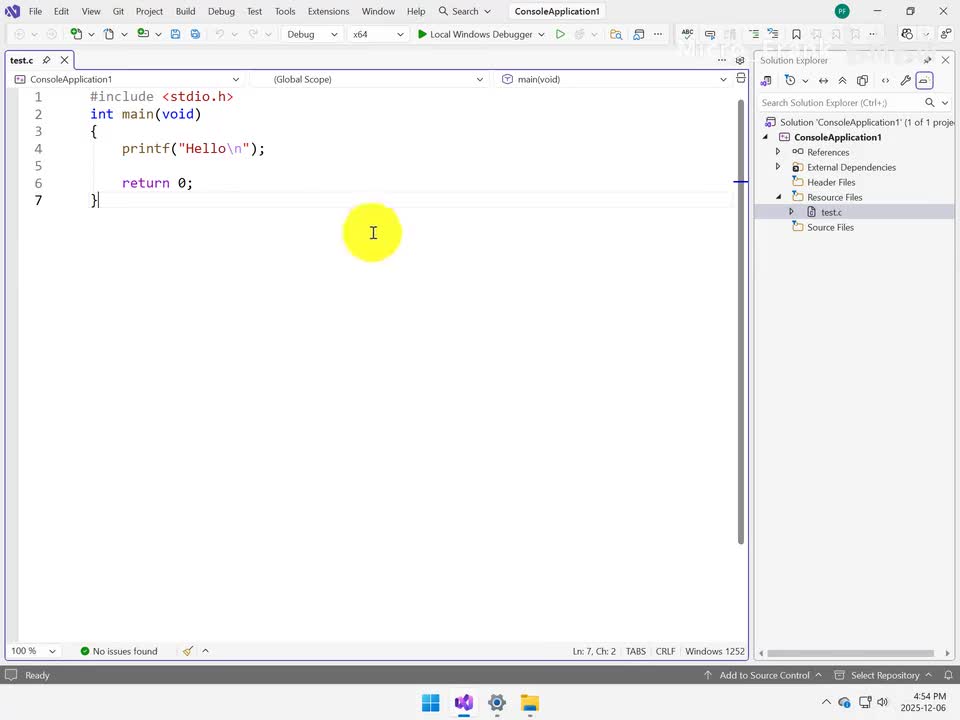The height and width of the screenshot is (720, 960).
Task: Open Properties via the wrench icon
Action: tap(905, 80)
